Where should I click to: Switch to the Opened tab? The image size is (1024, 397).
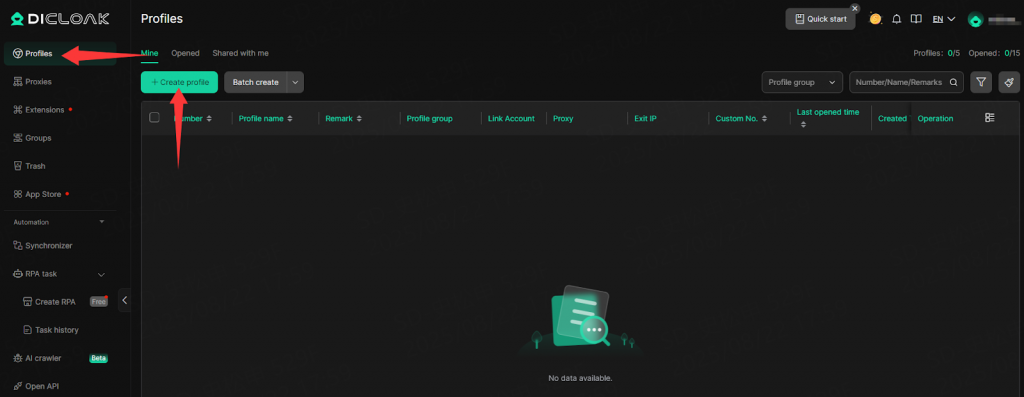(185, 53)
